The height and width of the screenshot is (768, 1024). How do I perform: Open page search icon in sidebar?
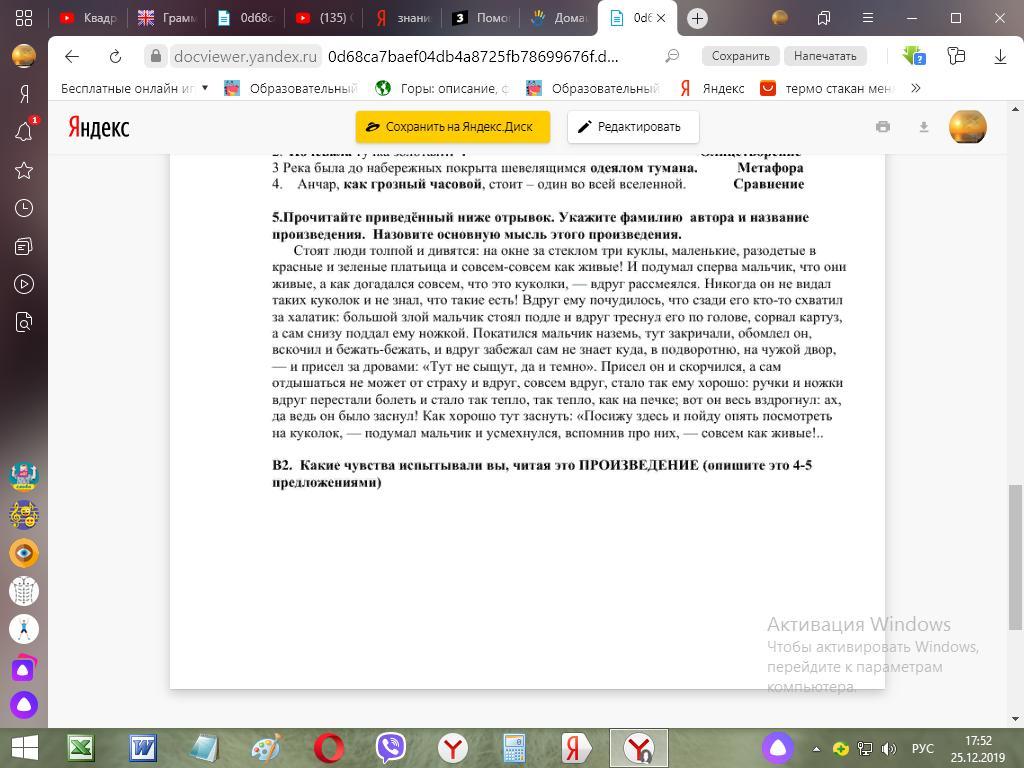24,322
